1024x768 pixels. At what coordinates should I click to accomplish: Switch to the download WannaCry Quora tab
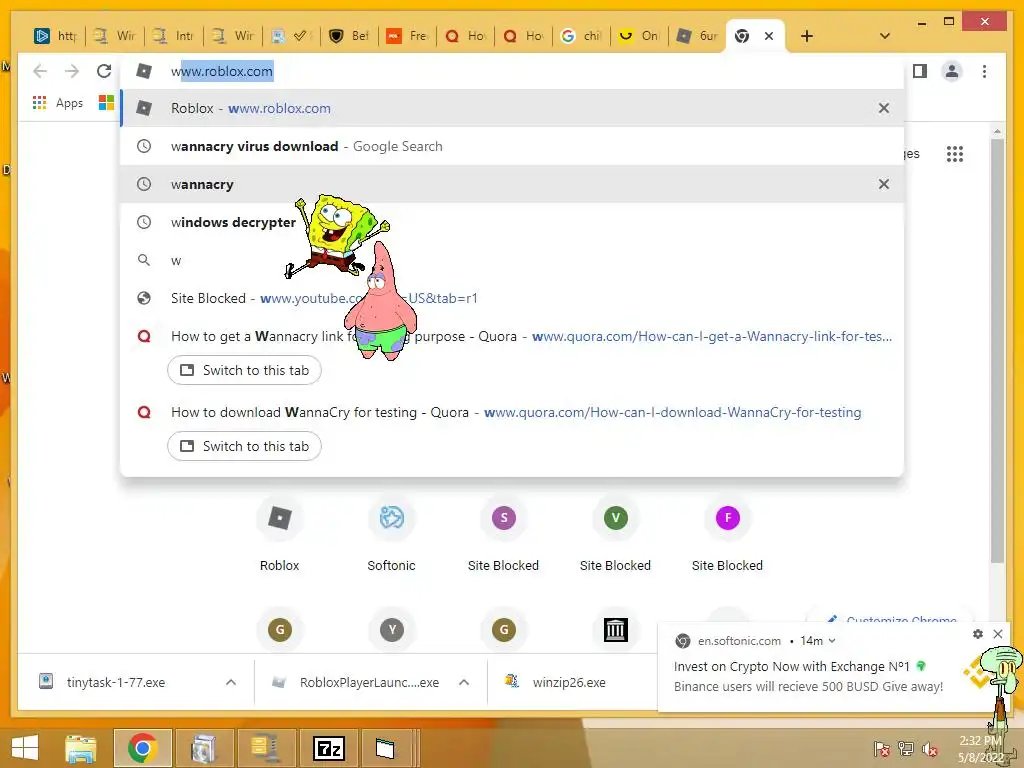coord(244,446)
